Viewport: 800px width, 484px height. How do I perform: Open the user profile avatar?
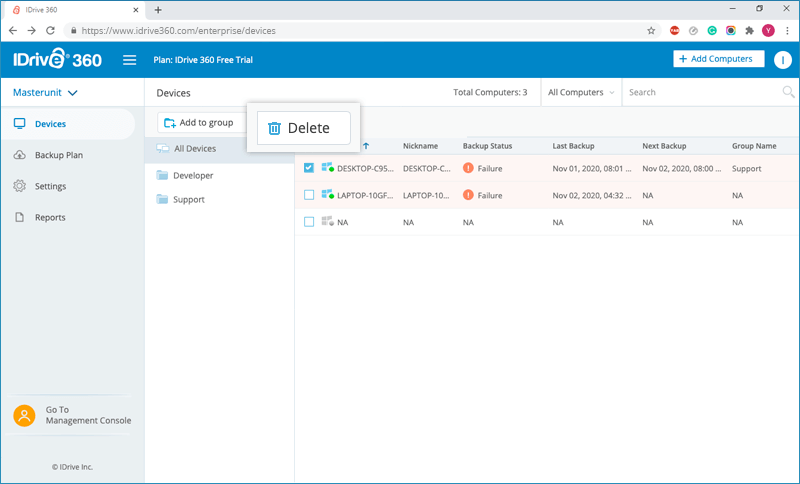tap(782, 60)
